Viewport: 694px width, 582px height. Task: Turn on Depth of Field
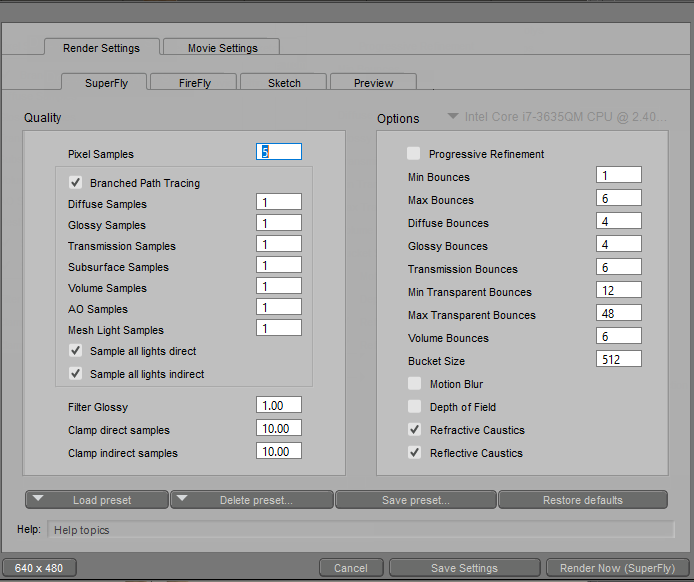pyautogui.click(x=414, y=407)
